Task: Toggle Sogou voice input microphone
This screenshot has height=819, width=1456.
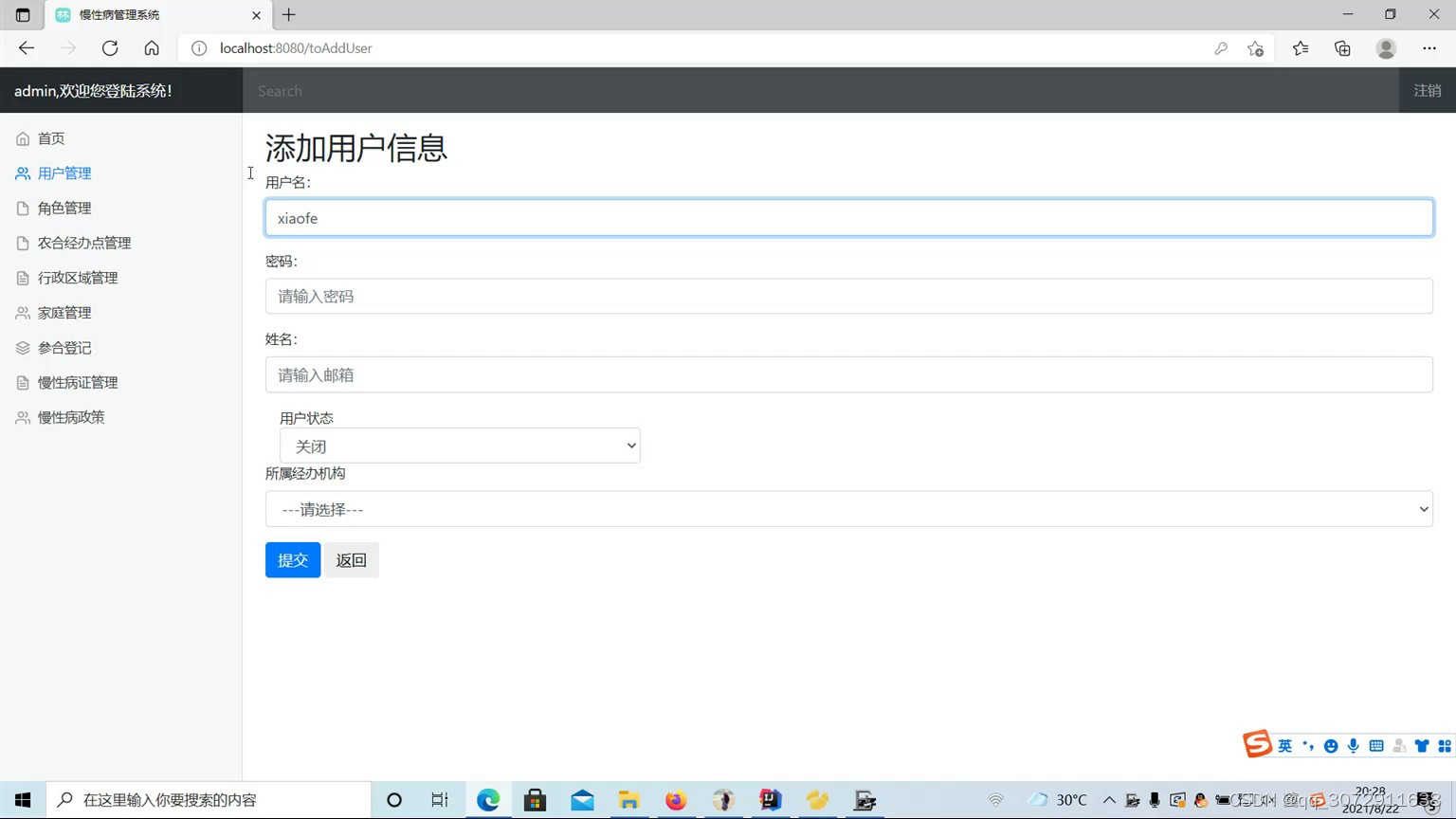Action: (x=1354, y=746)
